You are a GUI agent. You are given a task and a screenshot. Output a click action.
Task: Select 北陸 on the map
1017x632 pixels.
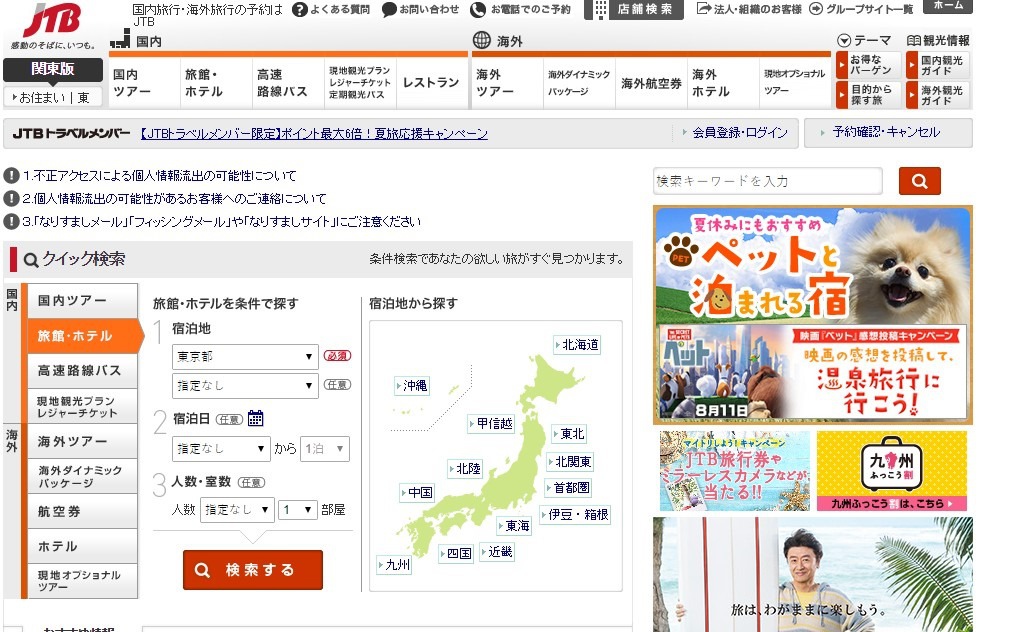[x=464, y=468]
